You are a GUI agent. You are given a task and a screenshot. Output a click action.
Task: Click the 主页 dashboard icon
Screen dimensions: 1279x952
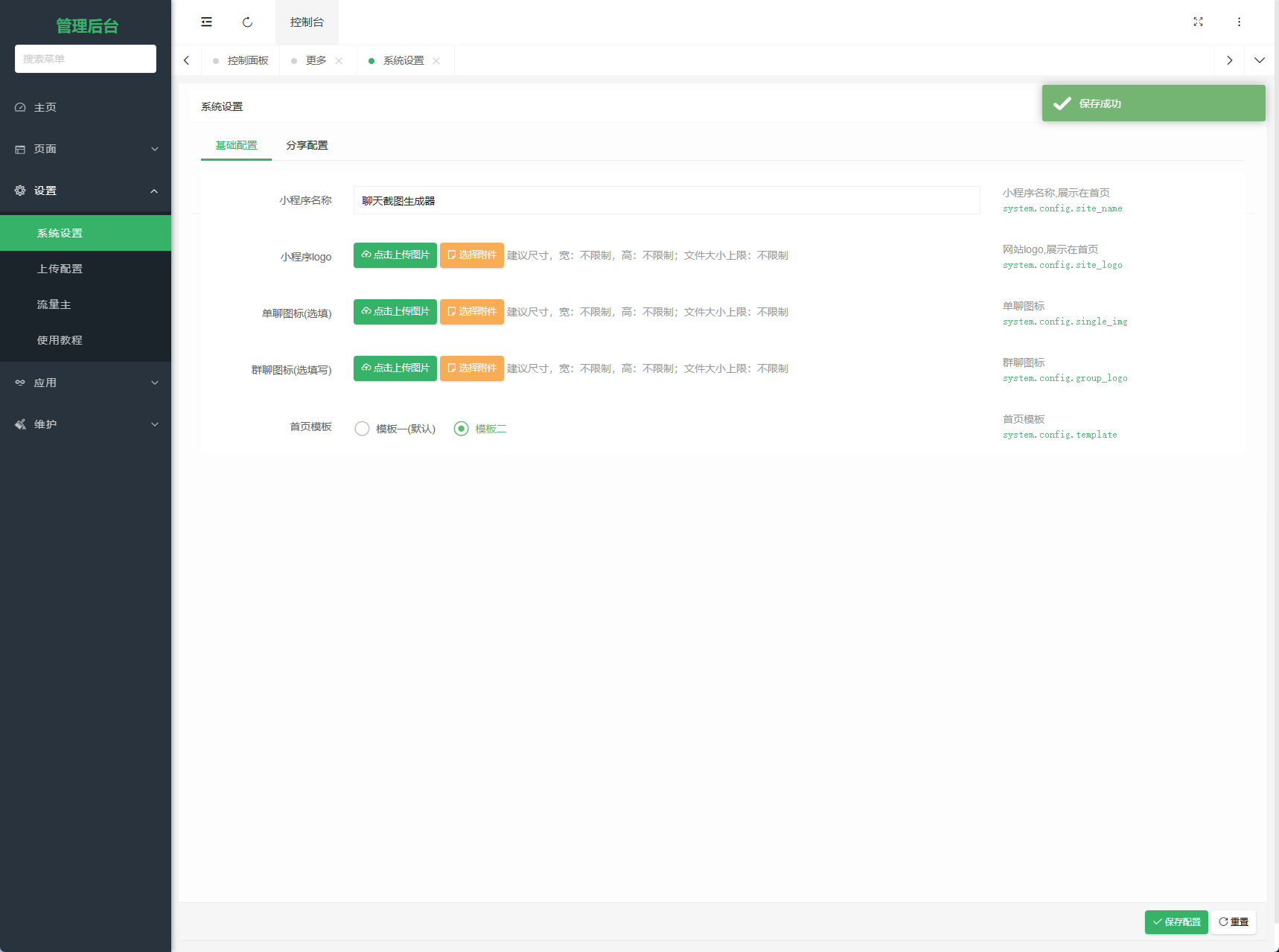20,107
